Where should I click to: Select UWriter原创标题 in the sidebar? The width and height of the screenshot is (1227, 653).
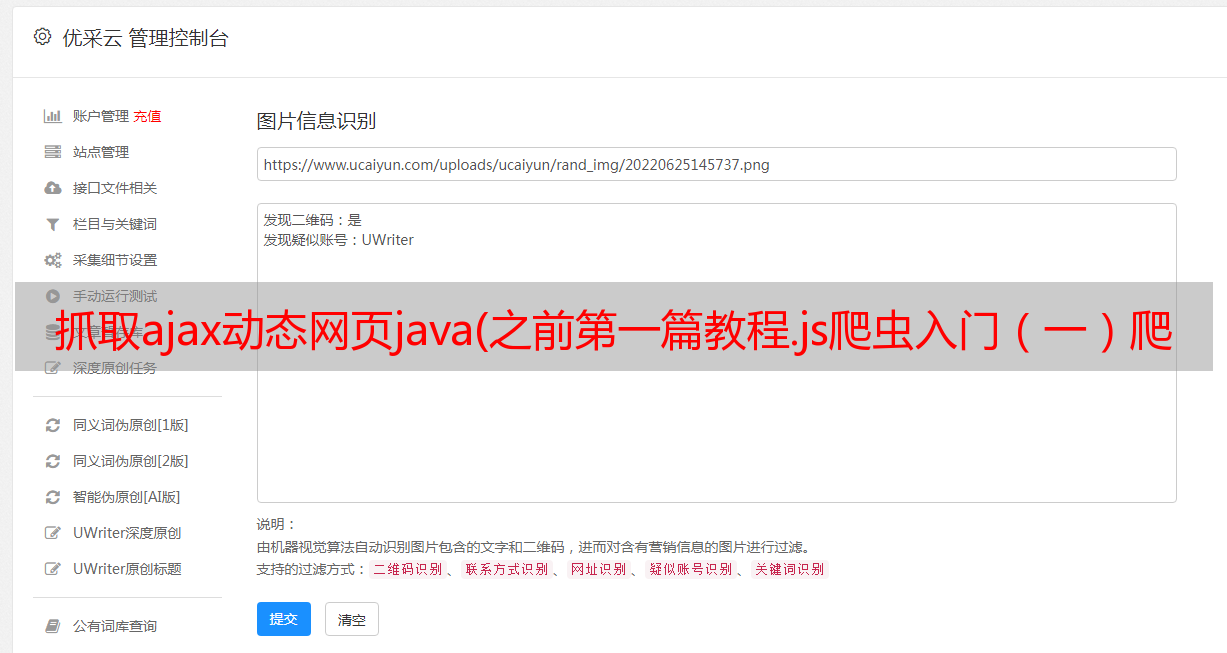(x=127, y=569)
